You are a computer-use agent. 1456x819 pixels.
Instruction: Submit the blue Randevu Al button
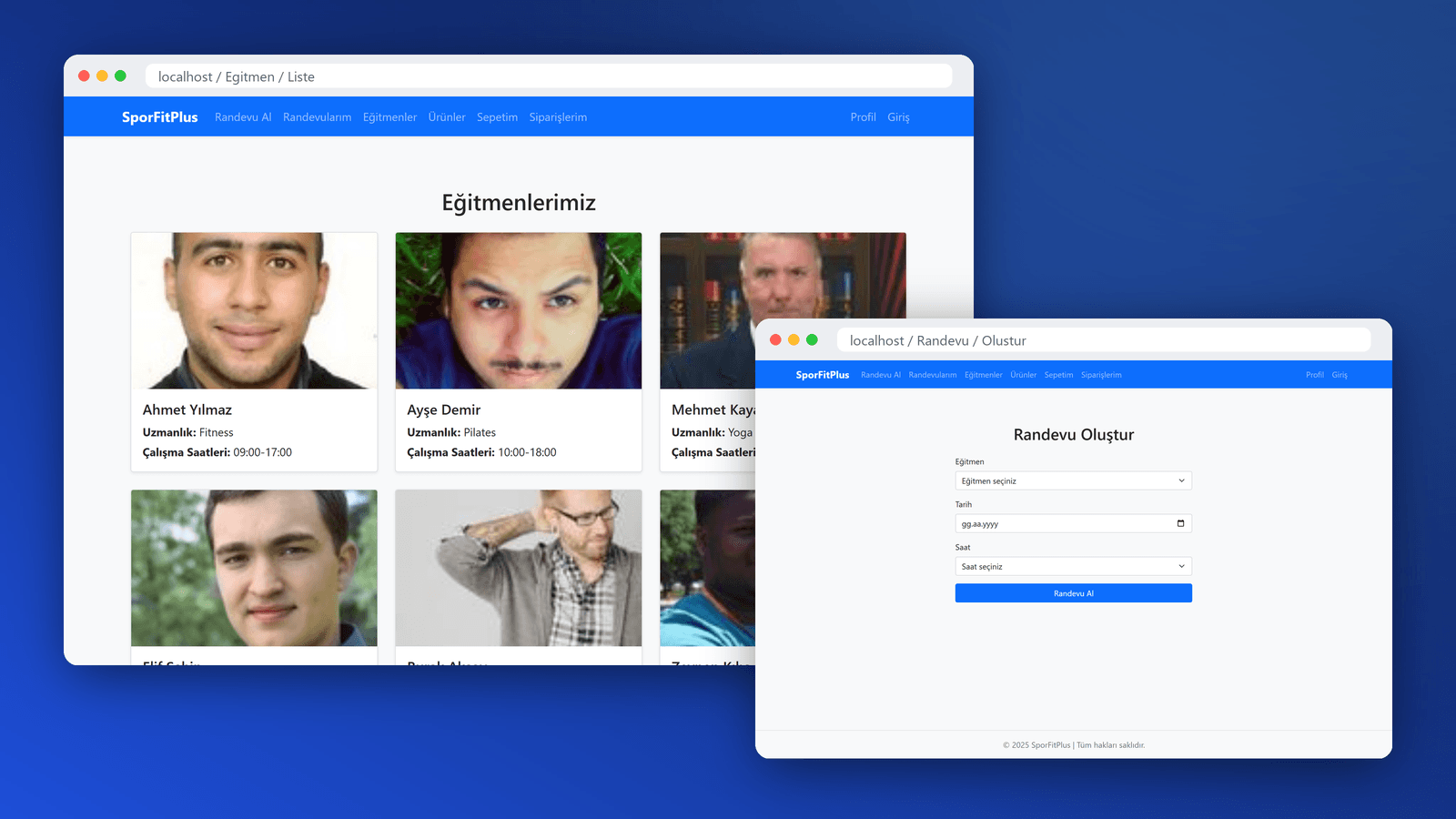(1073, 593)
